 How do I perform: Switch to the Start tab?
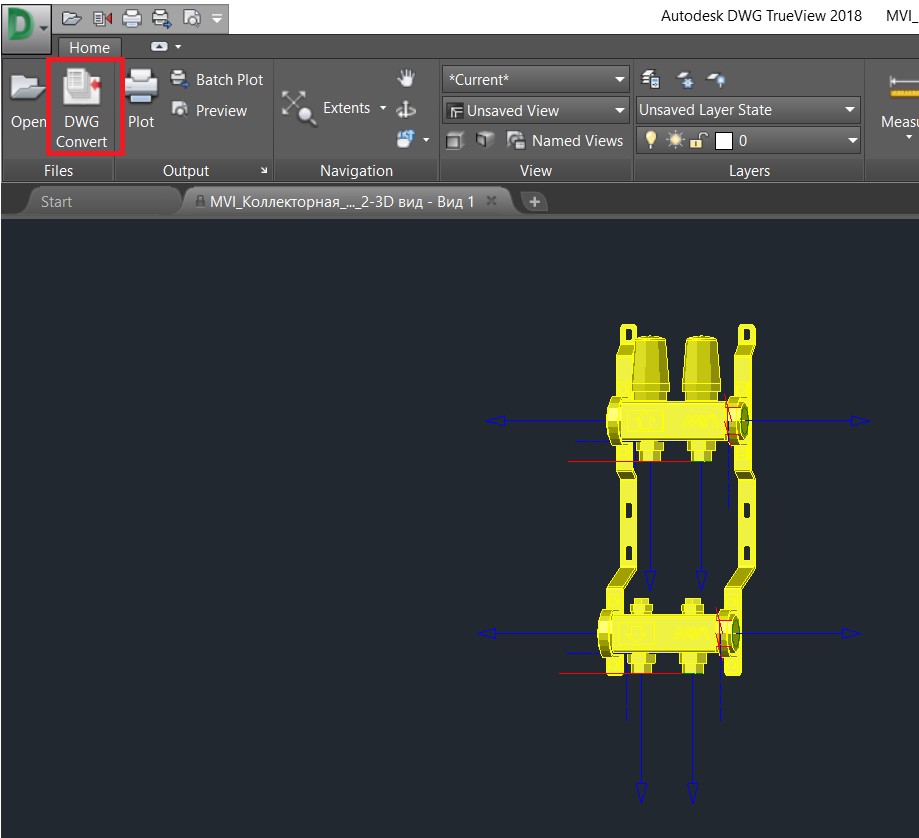click(x=56, y=201)
